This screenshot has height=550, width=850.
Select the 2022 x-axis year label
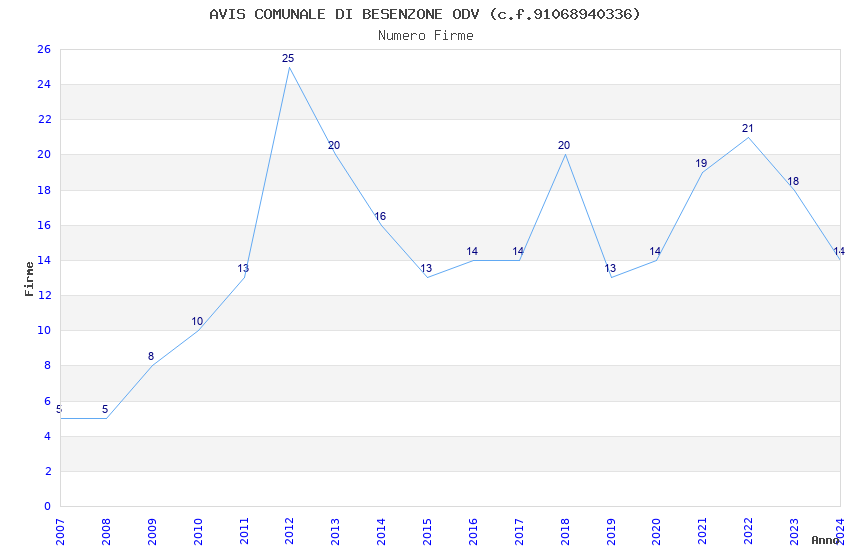749,531
